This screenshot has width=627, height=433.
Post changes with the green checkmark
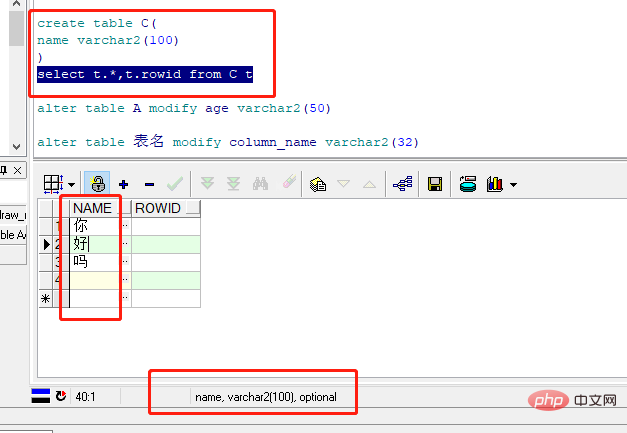coord(175,184)
